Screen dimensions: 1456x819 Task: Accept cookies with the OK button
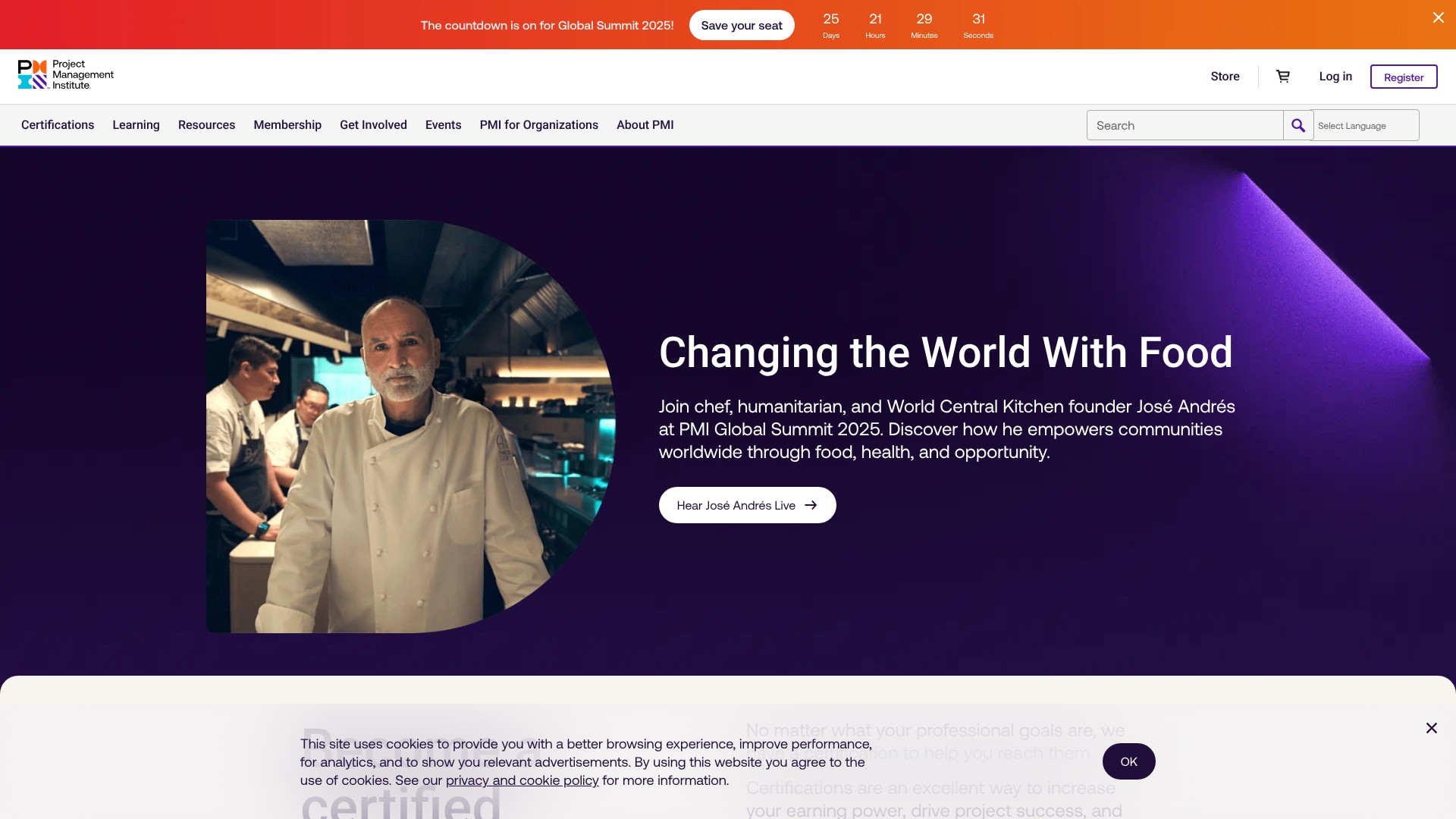tap(1128, 762)
